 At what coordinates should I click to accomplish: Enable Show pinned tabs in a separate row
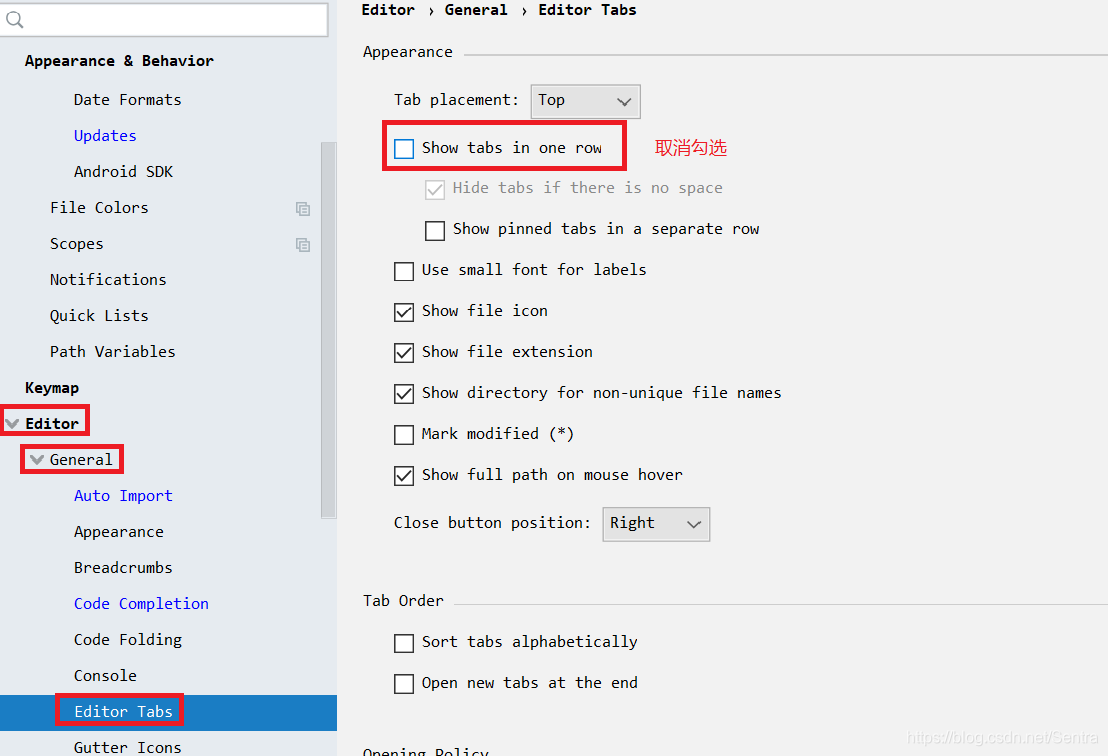(435, 230)
